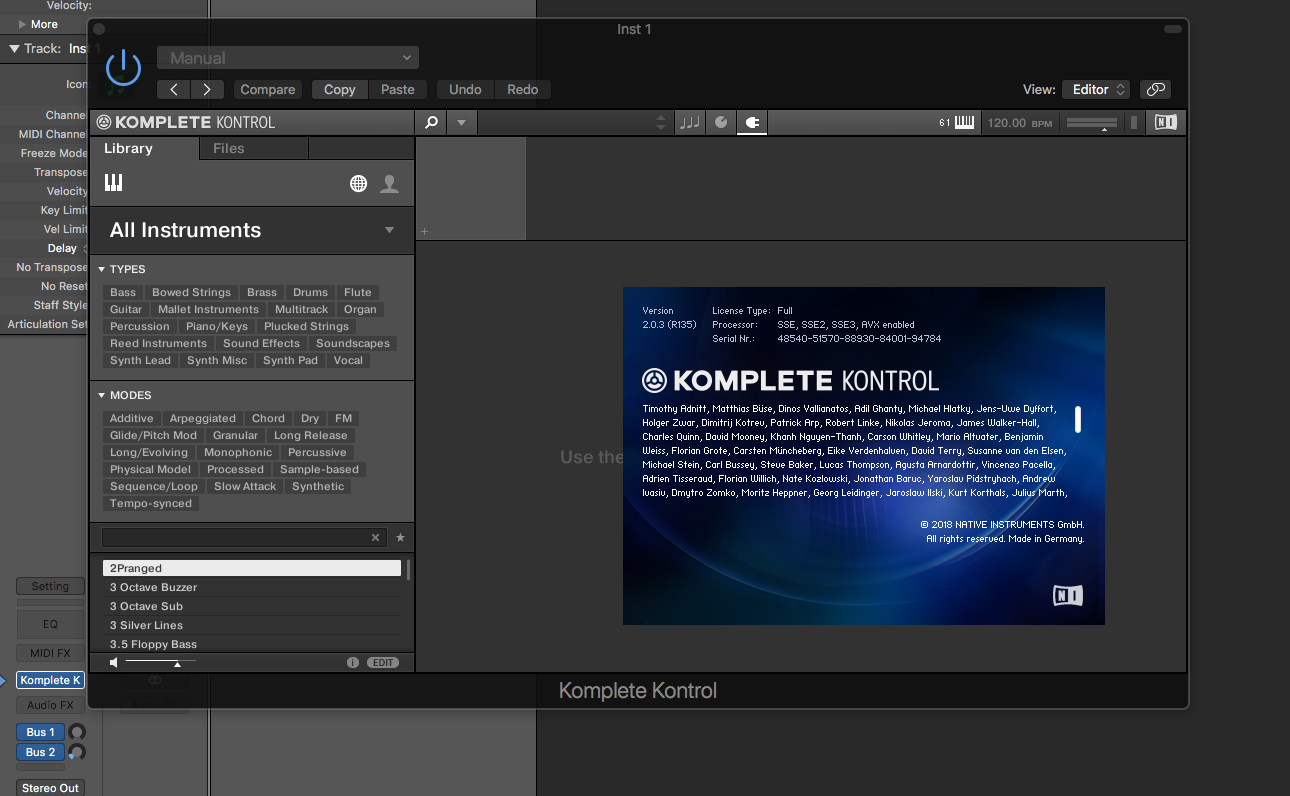The width and height of the screenshot is (1290, 796).
Task: Click the Compare button
Action: pos(268,89)
